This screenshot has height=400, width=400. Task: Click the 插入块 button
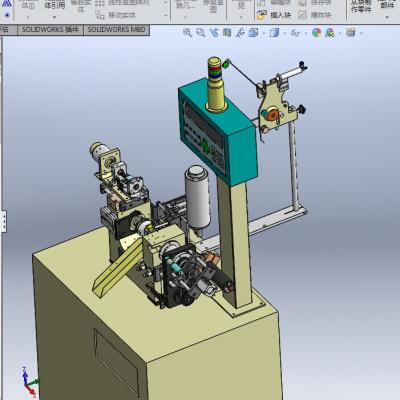(274, 15)
